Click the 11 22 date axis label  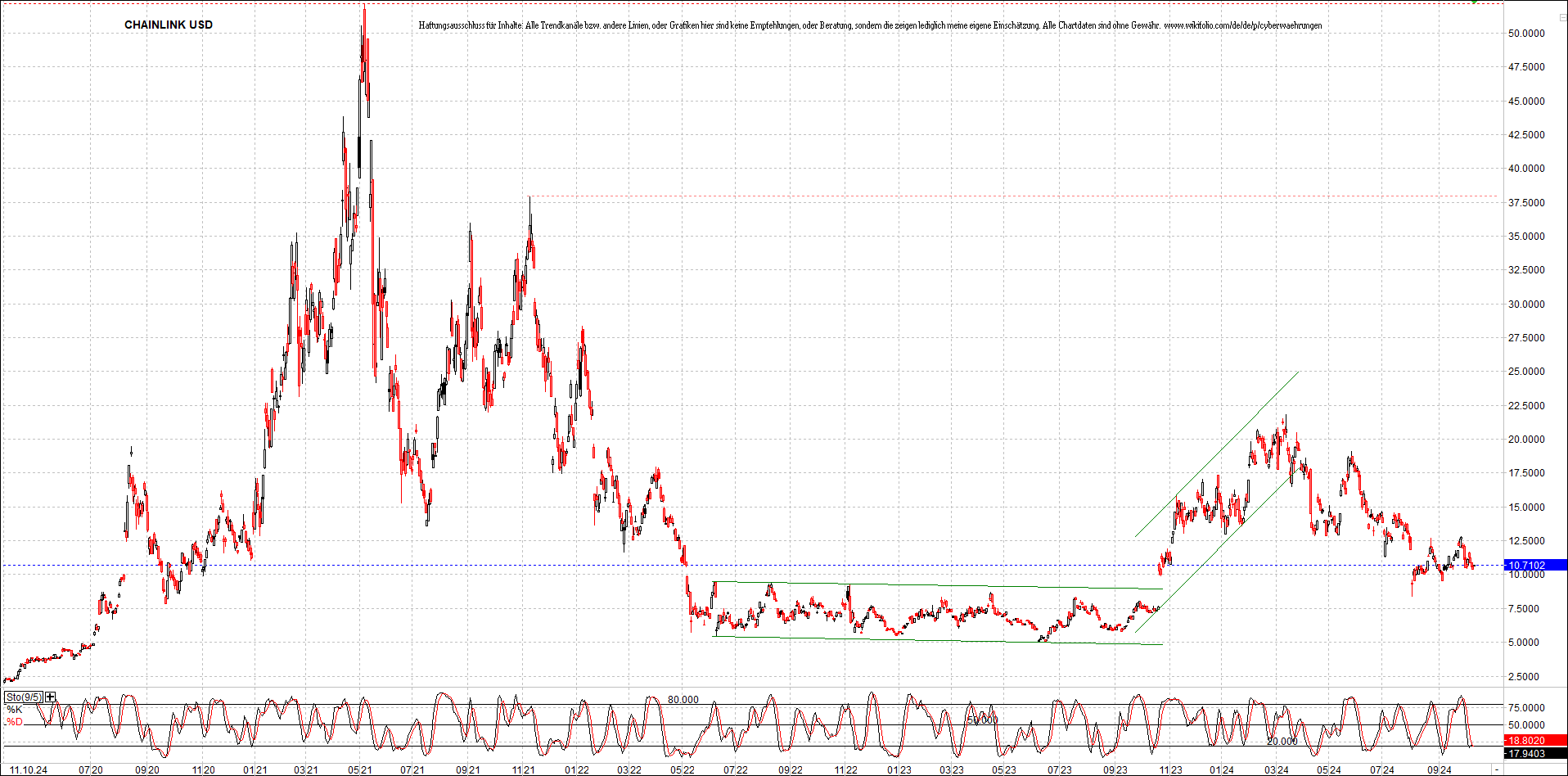846,770
